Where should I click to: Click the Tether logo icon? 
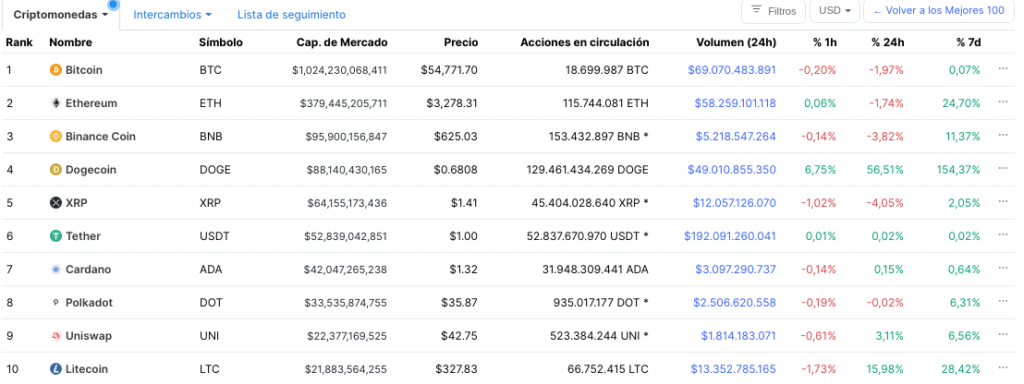coord(56,236)
